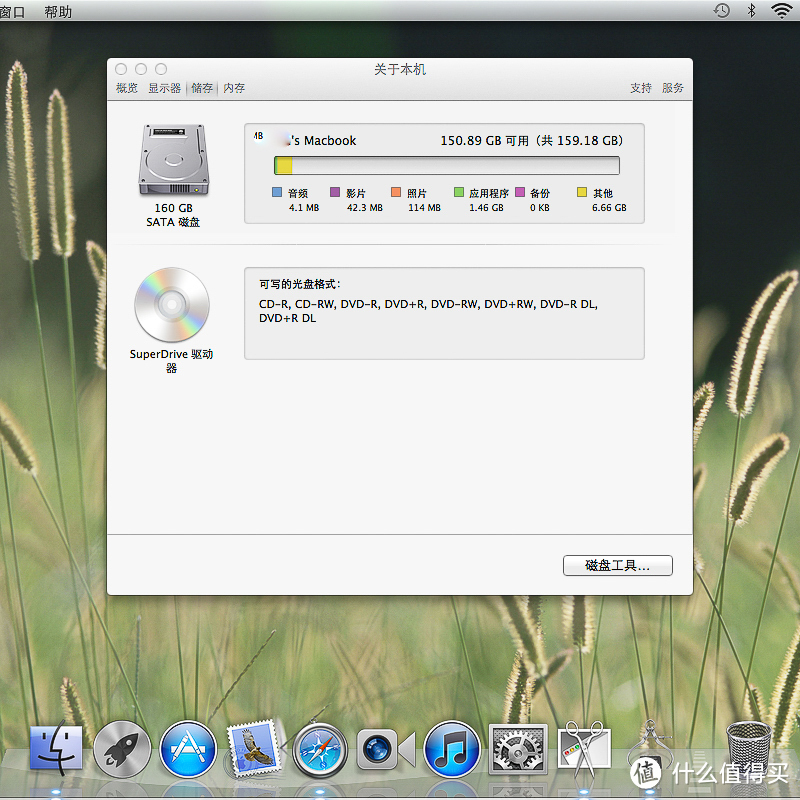Image resolution: width=800 pixels, height=800 pixels.
Task: Switch to the 显示器 tab
Action: click(x=164, y=88)
